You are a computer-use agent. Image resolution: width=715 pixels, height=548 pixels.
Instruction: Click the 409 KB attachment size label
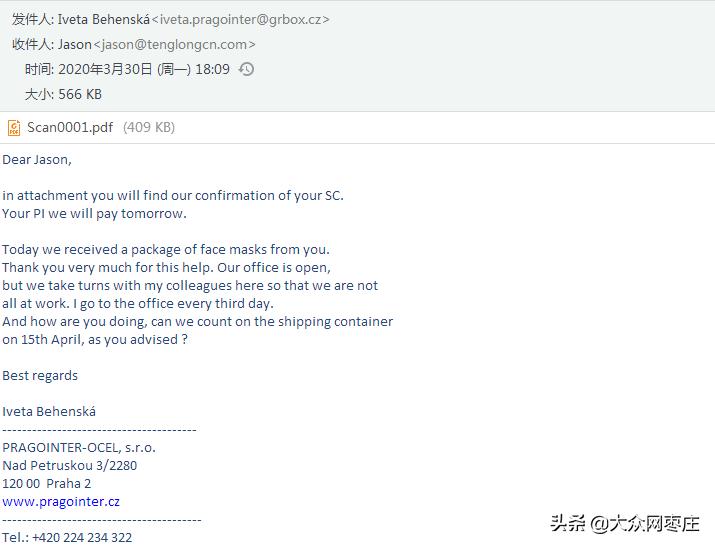[149, 127]
